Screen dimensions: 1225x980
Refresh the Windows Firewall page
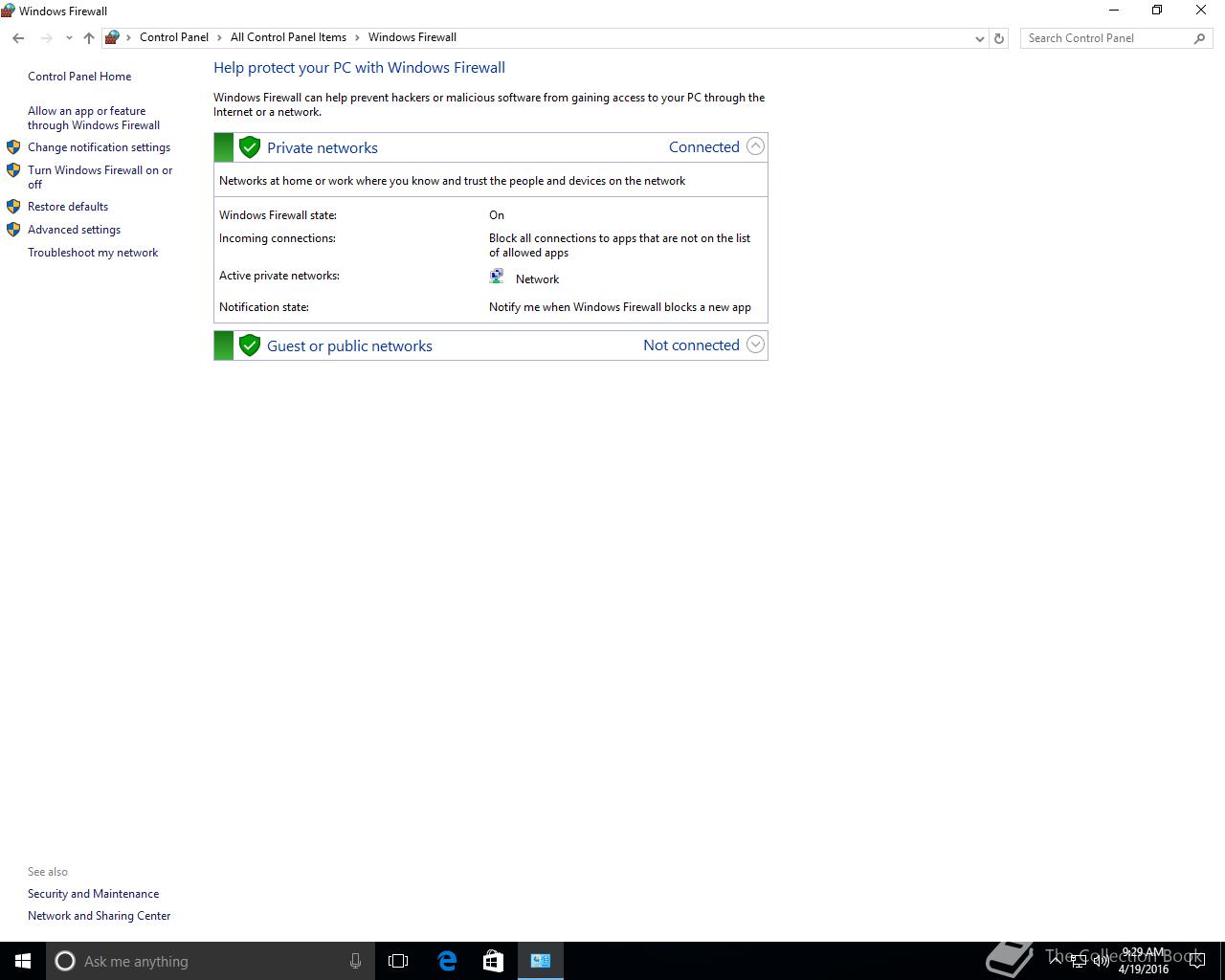pyautogui.click(x=999, y=38)
